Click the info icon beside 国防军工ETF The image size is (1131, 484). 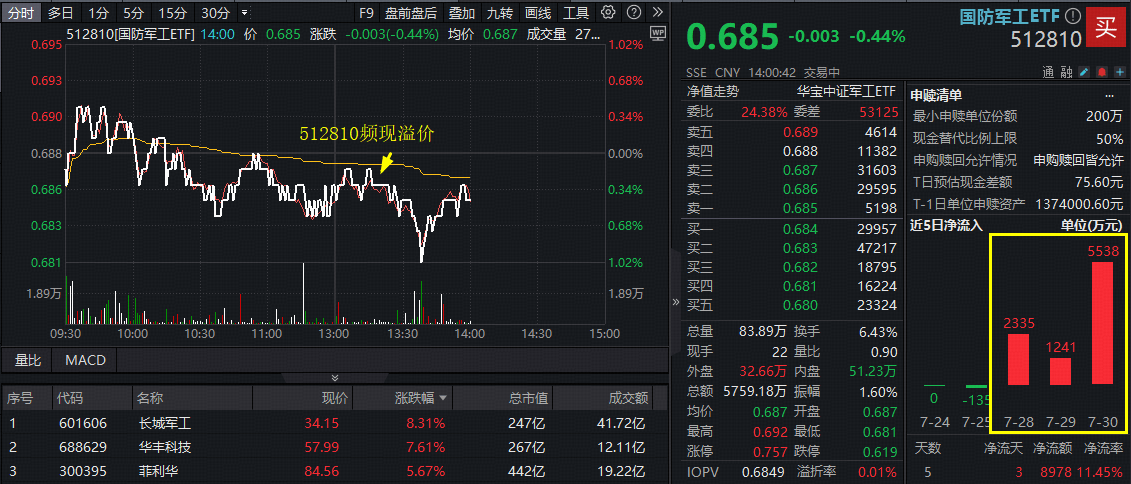1072,16
